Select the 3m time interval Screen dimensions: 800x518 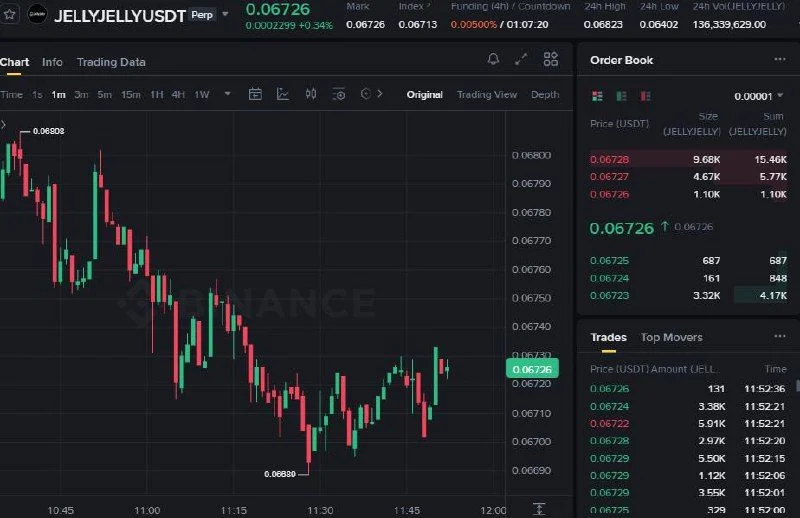[81, 95]
